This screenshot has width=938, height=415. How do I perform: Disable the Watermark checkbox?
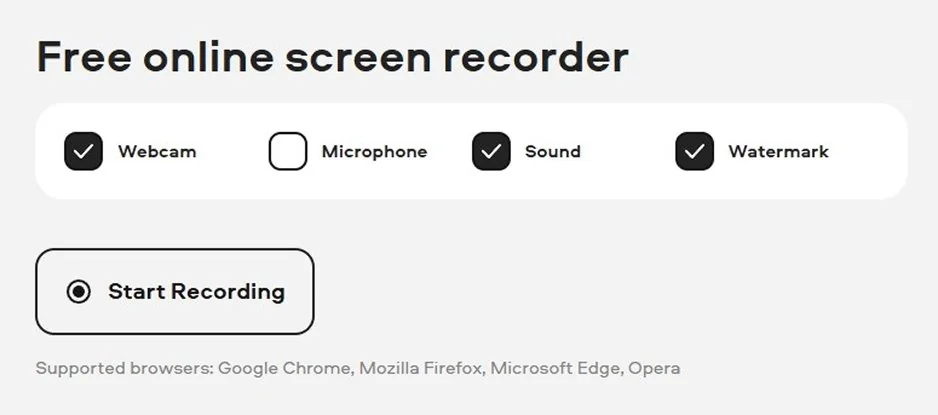694,152
